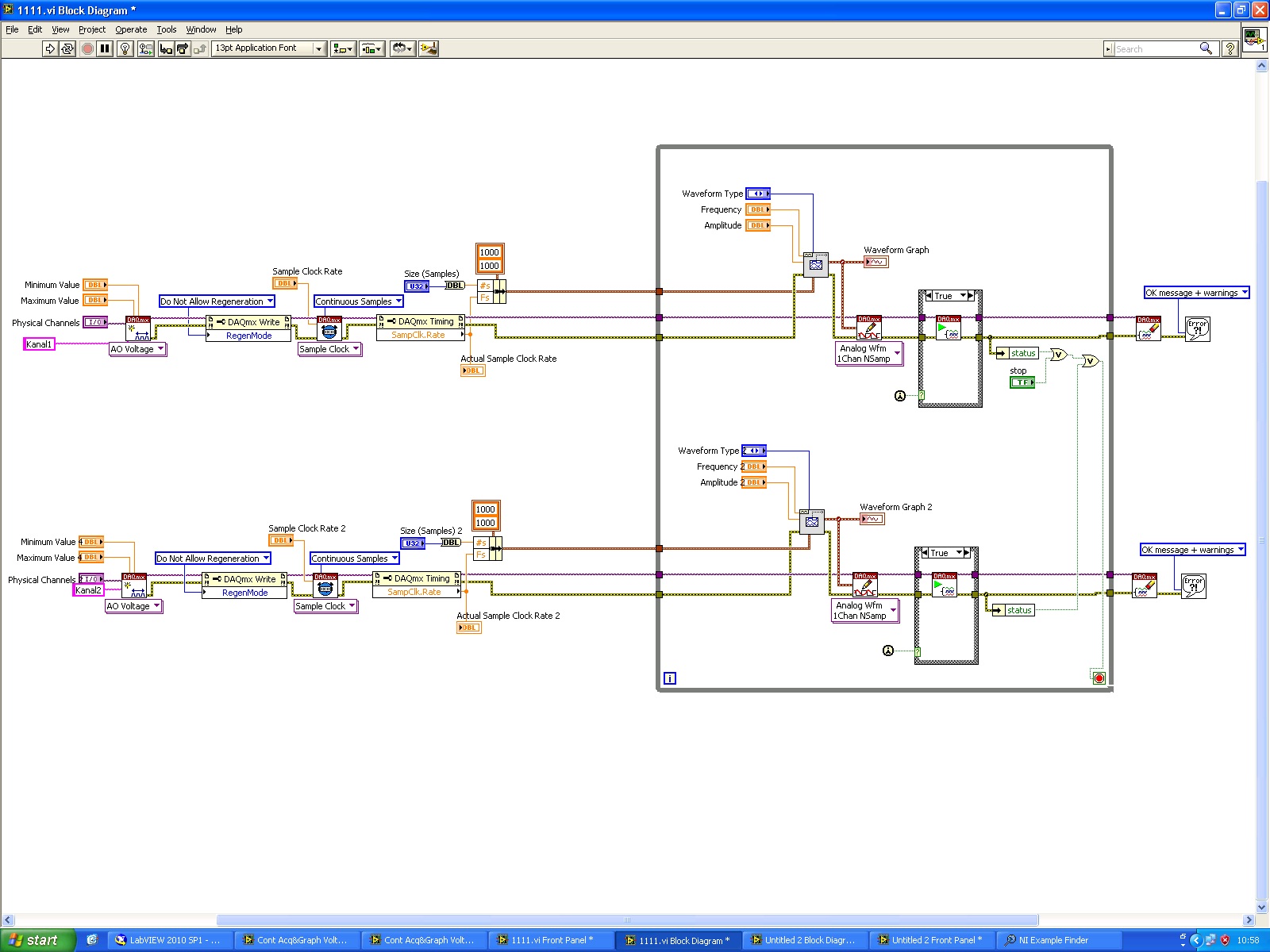This screenshot has width=1270, height=952.
Task: Open the Project menu
Action: pos(92,29)
